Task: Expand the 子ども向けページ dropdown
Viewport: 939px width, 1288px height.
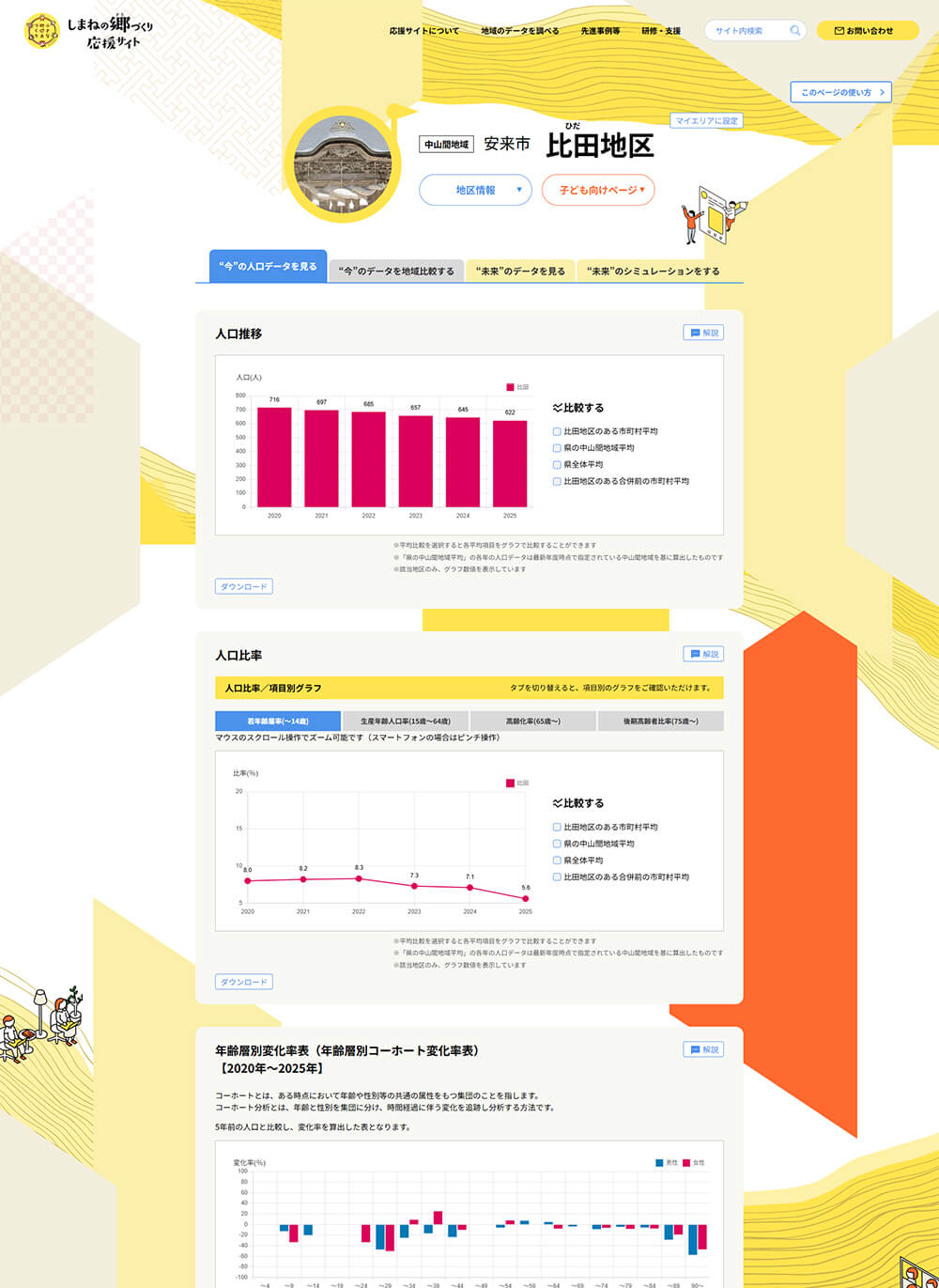Action: [x=598, y=190]
